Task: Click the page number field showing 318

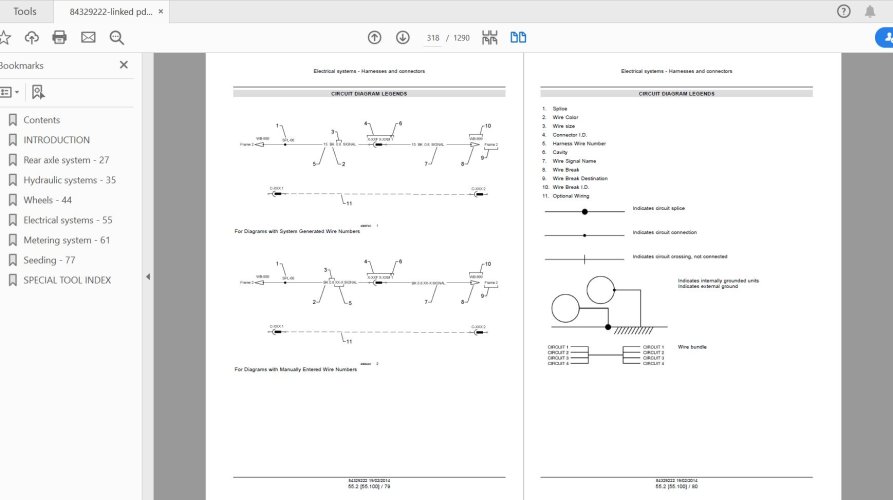Action: pyautogui.click(x=434, y=38)
